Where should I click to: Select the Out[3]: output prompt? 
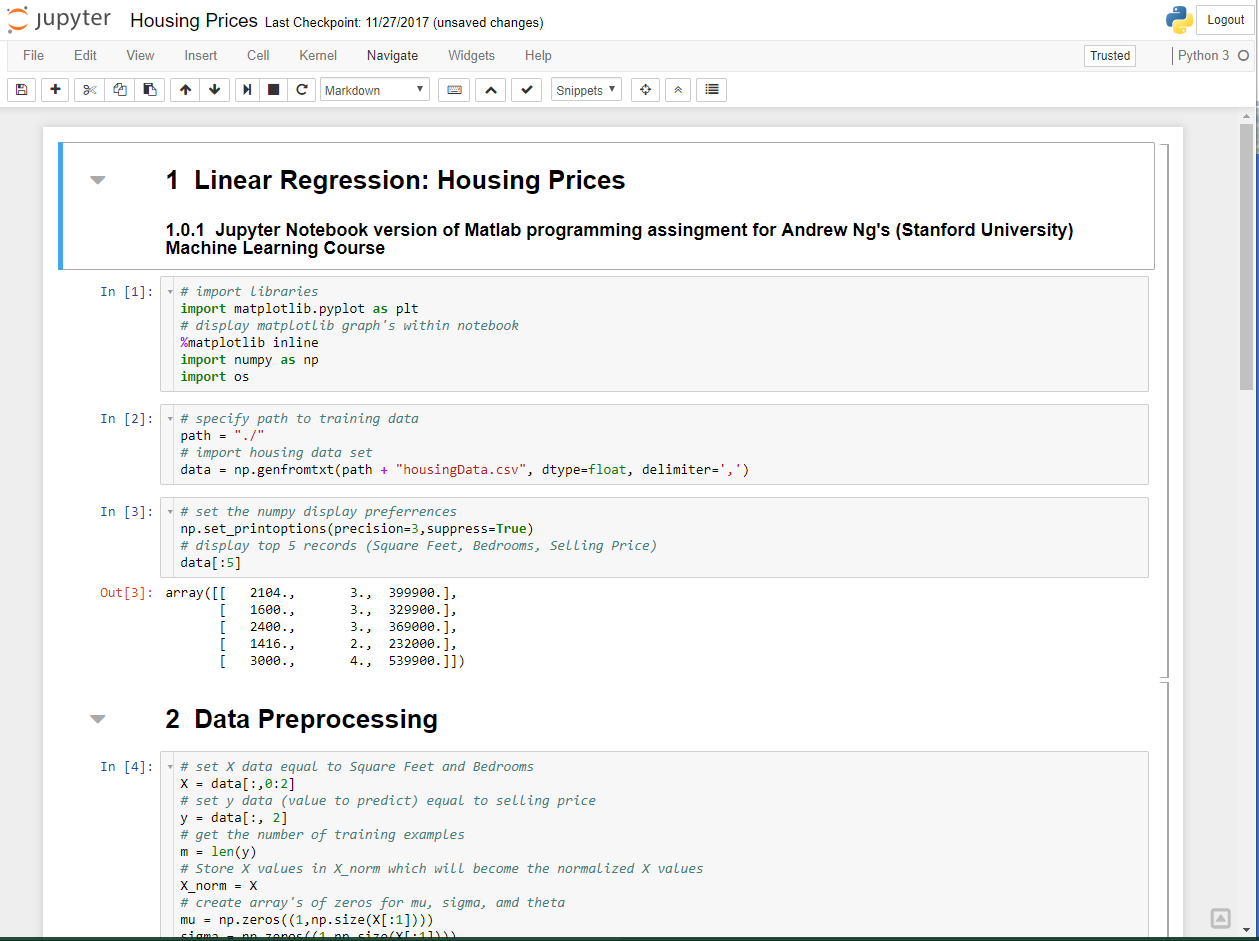click(127, 593)
